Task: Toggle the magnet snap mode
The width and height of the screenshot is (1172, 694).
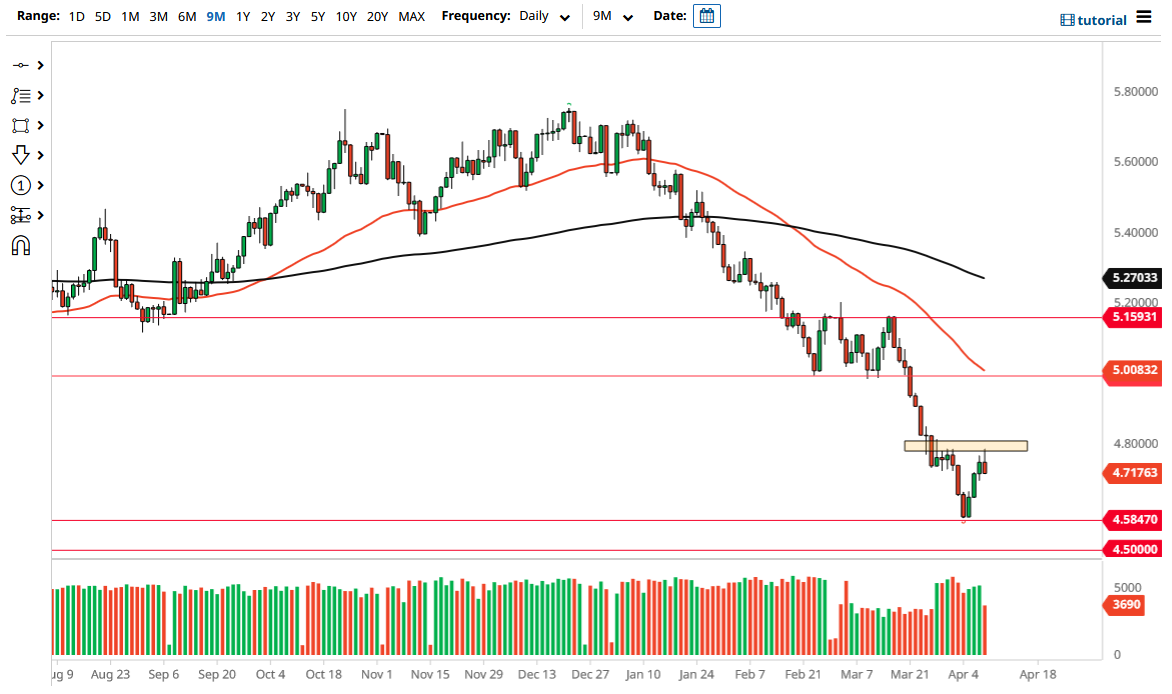Action: pyautogui.click(x=20, y=245)
